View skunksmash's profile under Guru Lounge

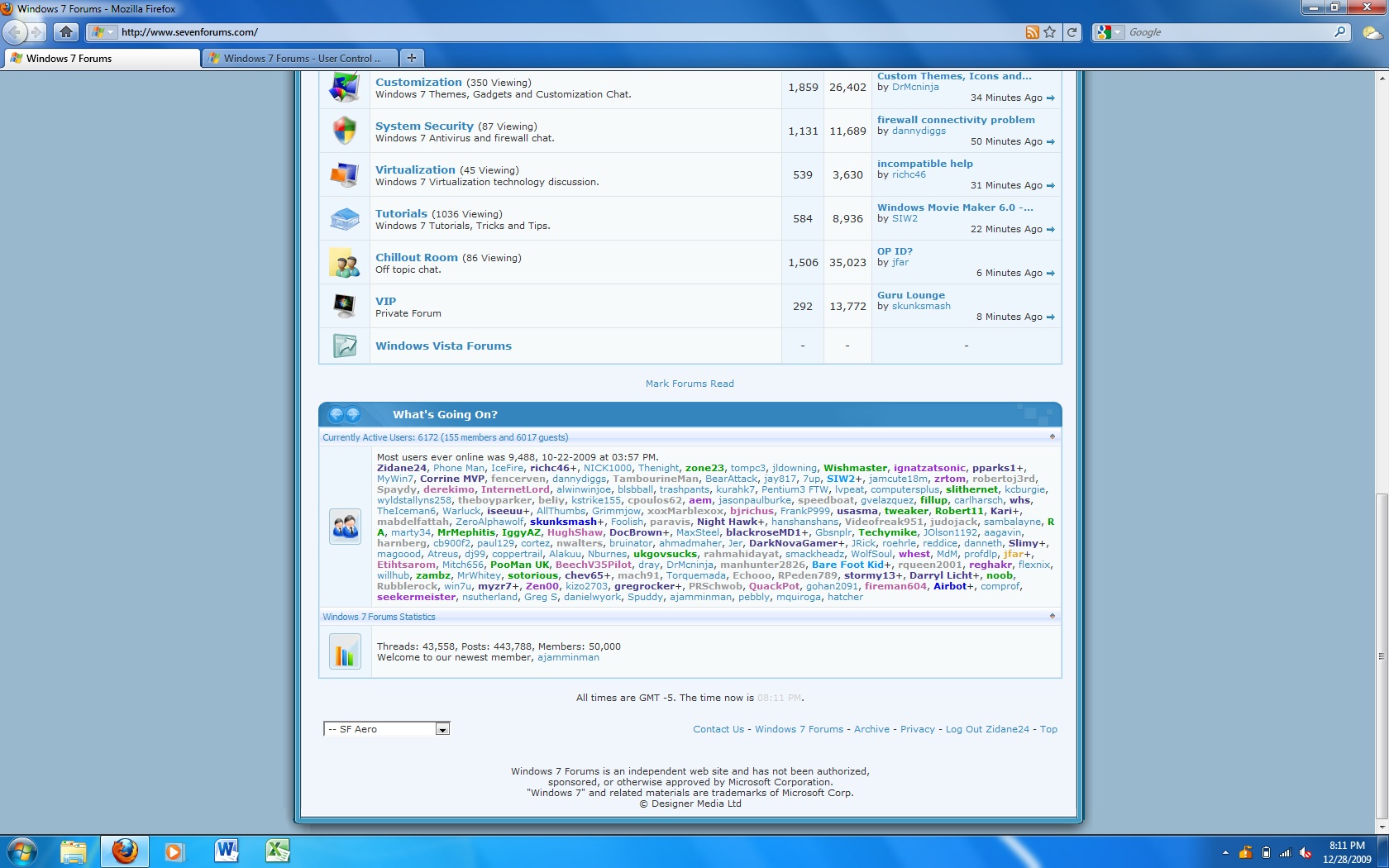point(921,306)
